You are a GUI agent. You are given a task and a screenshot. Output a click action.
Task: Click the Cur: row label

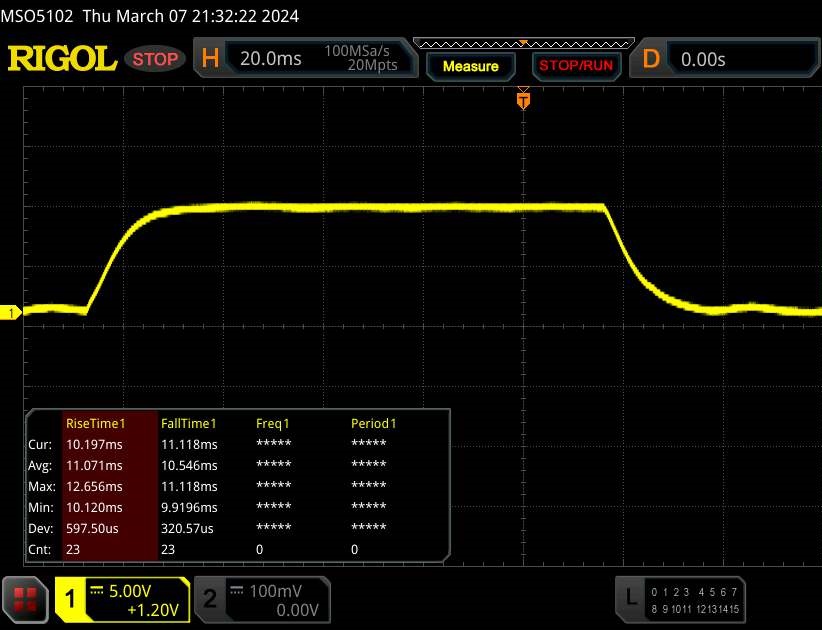40,444
